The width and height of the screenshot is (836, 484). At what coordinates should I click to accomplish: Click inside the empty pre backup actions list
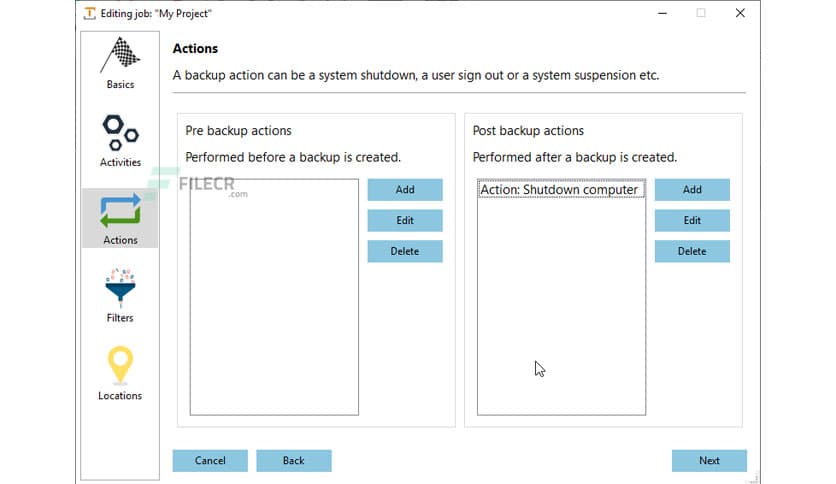pos(273,300)
